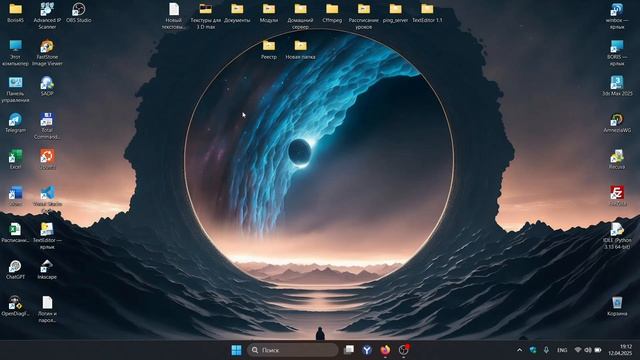Select the SADP desktop shortcut
This screenshot has width=640, height=360.
pyautogui.click(x=47, y=86)
